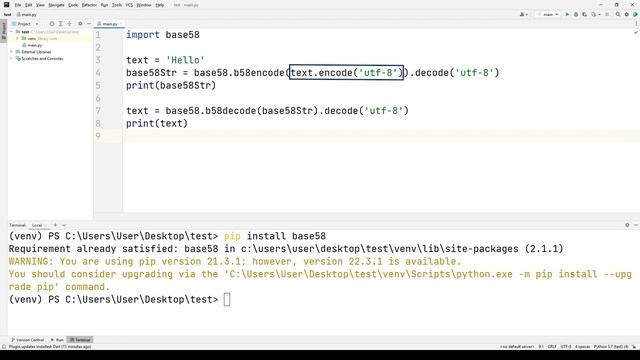Open the user account dropdown icon
The height and width of the screenshot is (360, 640).
pos(524,14)
